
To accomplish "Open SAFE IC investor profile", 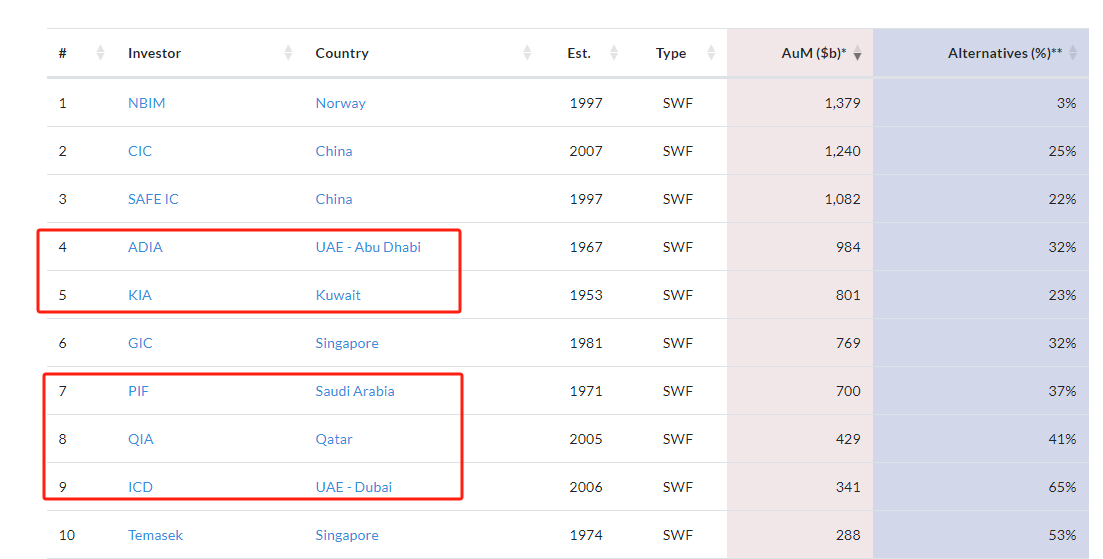I will pos(153,199).
